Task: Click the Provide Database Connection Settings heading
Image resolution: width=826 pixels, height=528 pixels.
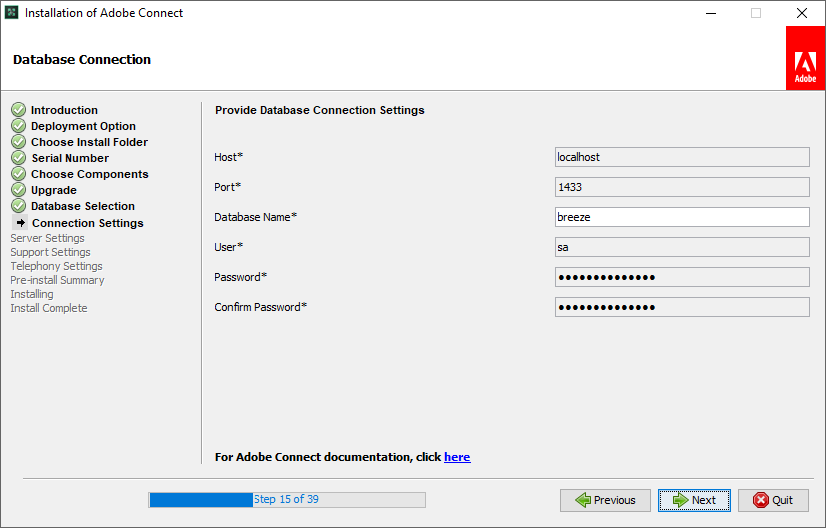Action: (320, 110)
